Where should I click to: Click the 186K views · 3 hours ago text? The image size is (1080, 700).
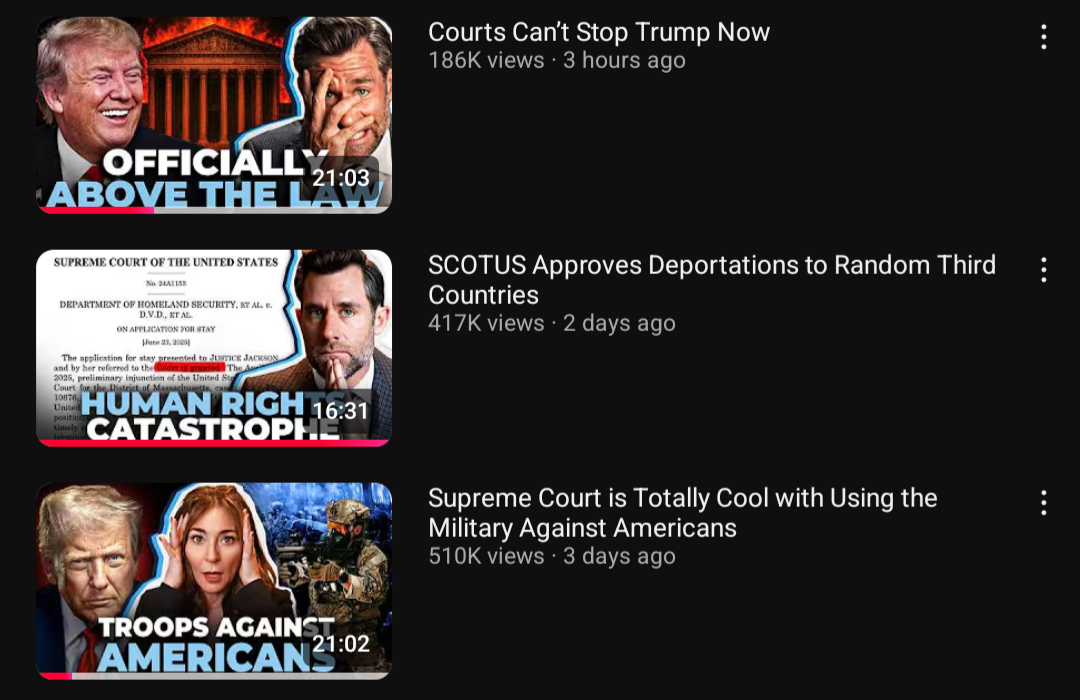coord(557,61)
